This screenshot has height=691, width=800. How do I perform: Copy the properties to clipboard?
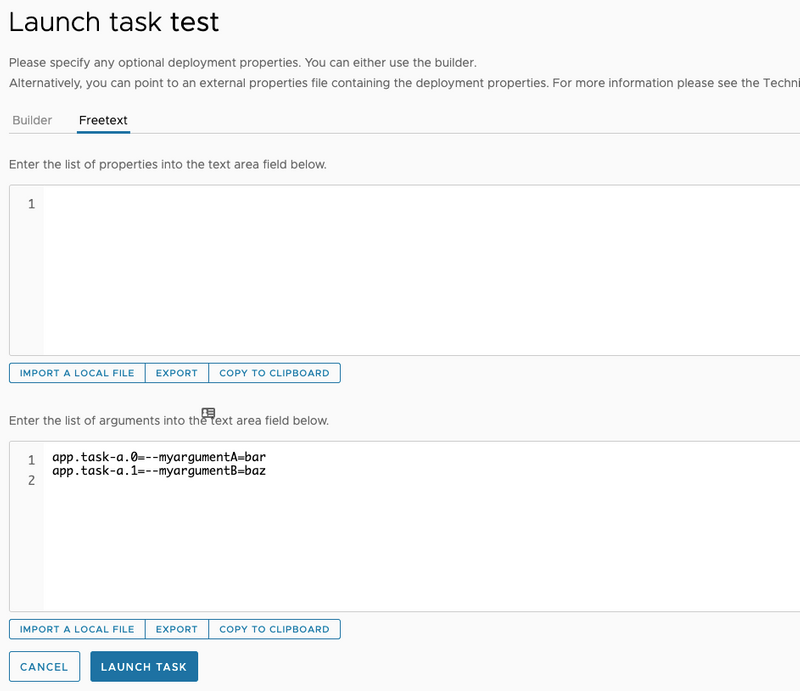[277, 372]
